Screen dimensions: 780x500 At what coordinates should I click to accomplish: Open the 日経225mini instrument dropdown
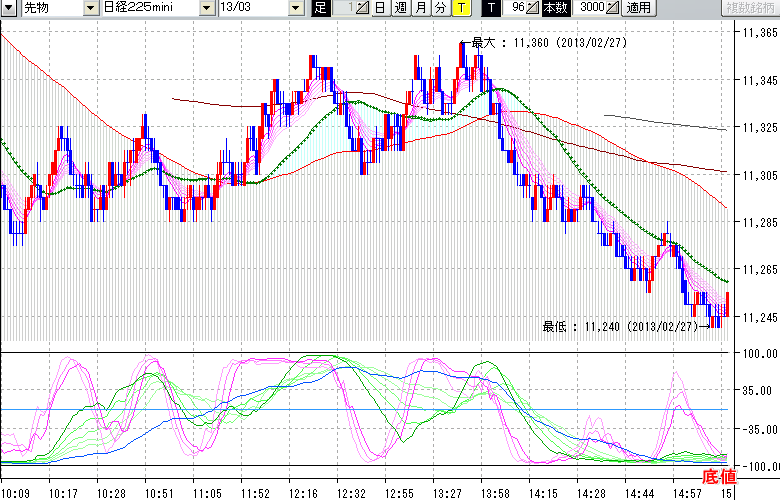[x=206, y=8]
